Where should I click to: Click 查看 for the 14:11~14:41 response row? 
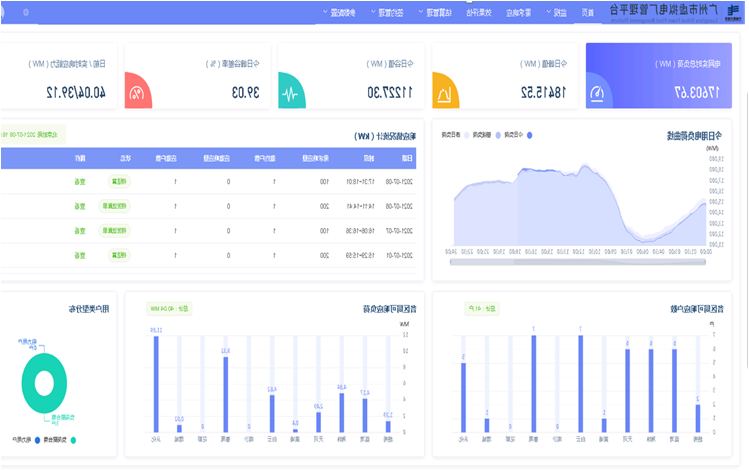pyautogui.click(x=80, y=206)
